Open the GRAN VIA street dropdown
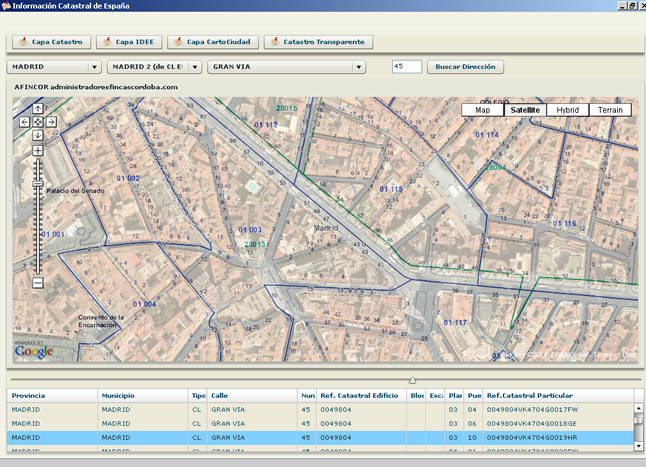This screenshot has height=467, width=646. (x=287, y=67)
